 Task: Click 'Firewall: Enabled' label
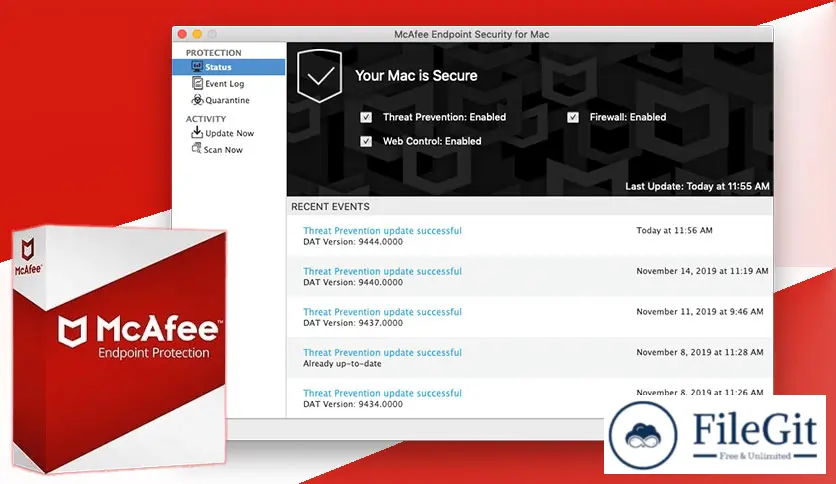(628, 117)
